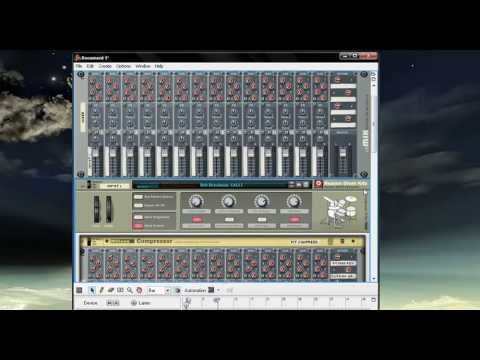The image size is (480, 360).
Task: Select the Razor tool in sequencer toolbar
Action: click(x=120, y=290)
